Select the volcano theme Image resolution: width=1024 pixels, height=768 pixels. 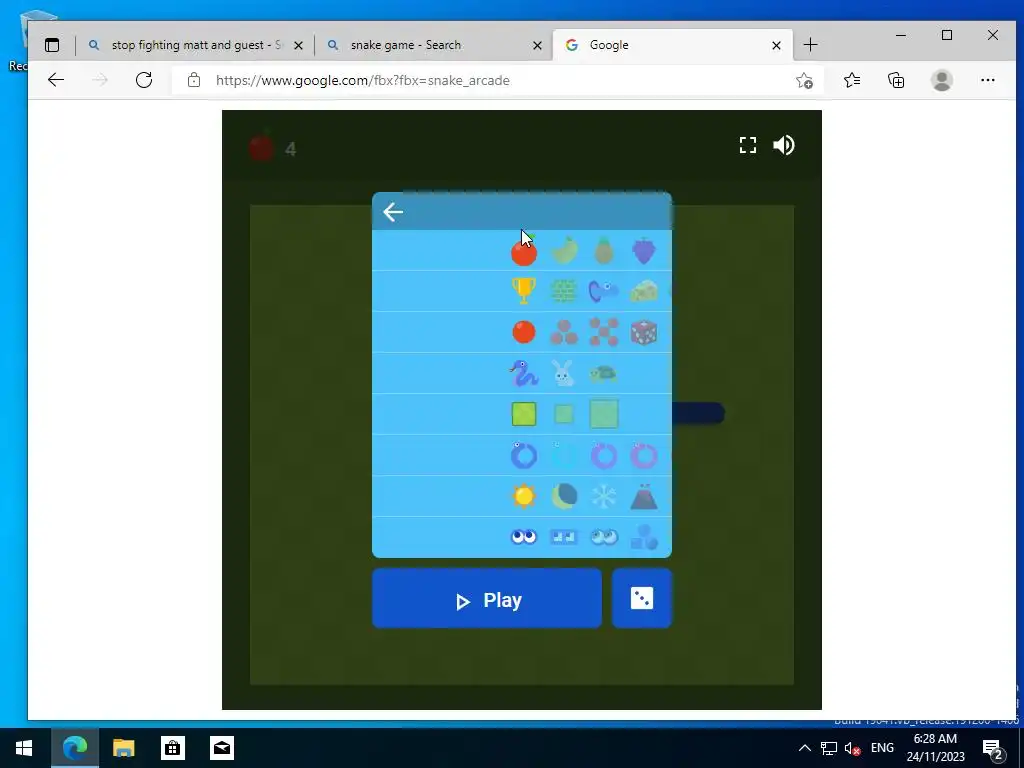tap(644, 496)
